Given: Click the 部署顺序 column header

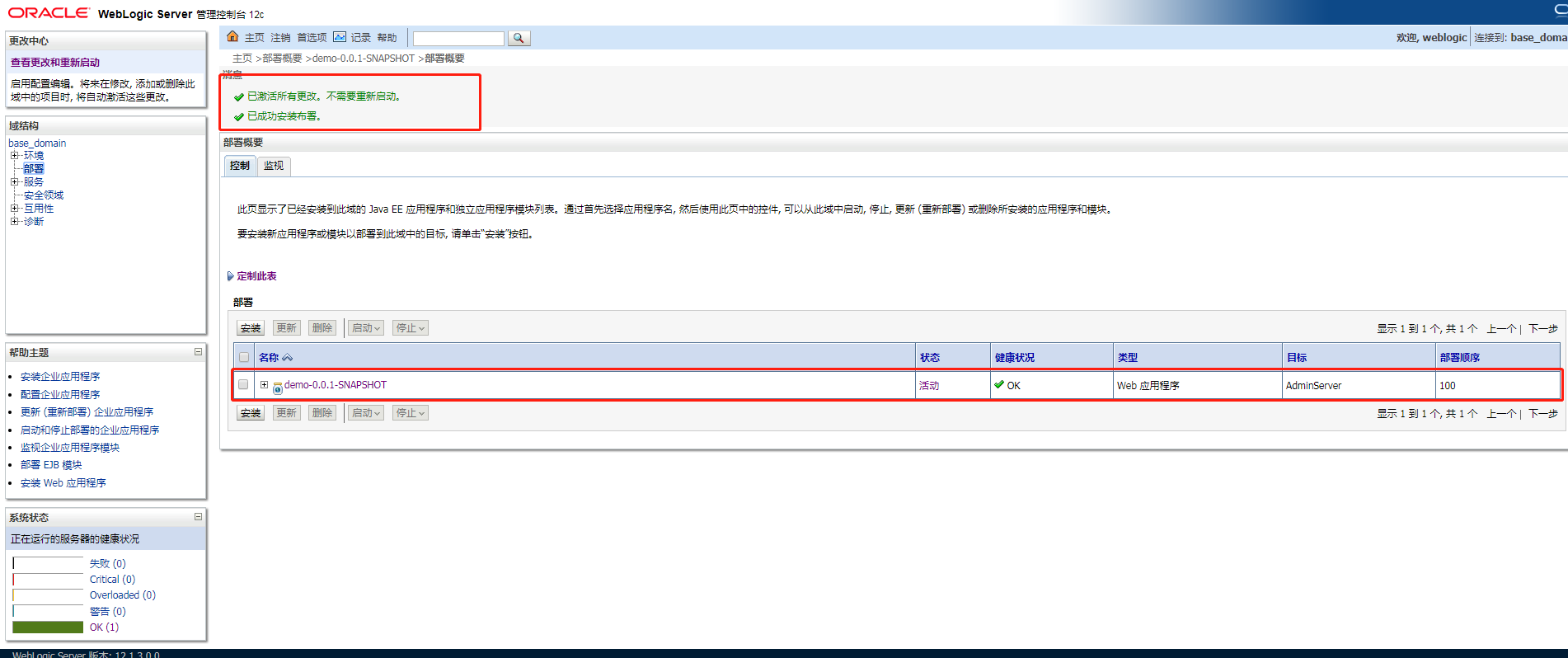Looking at the screenshot, I should point(1460,358).
